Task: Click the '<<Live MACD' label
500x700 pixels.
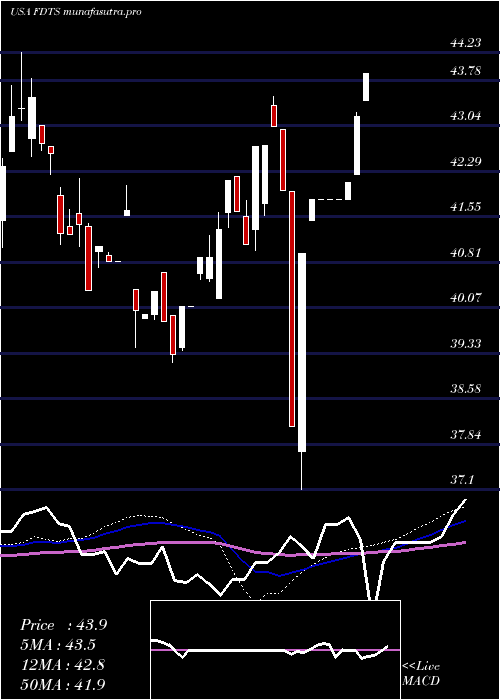Action: pos(421,674)
